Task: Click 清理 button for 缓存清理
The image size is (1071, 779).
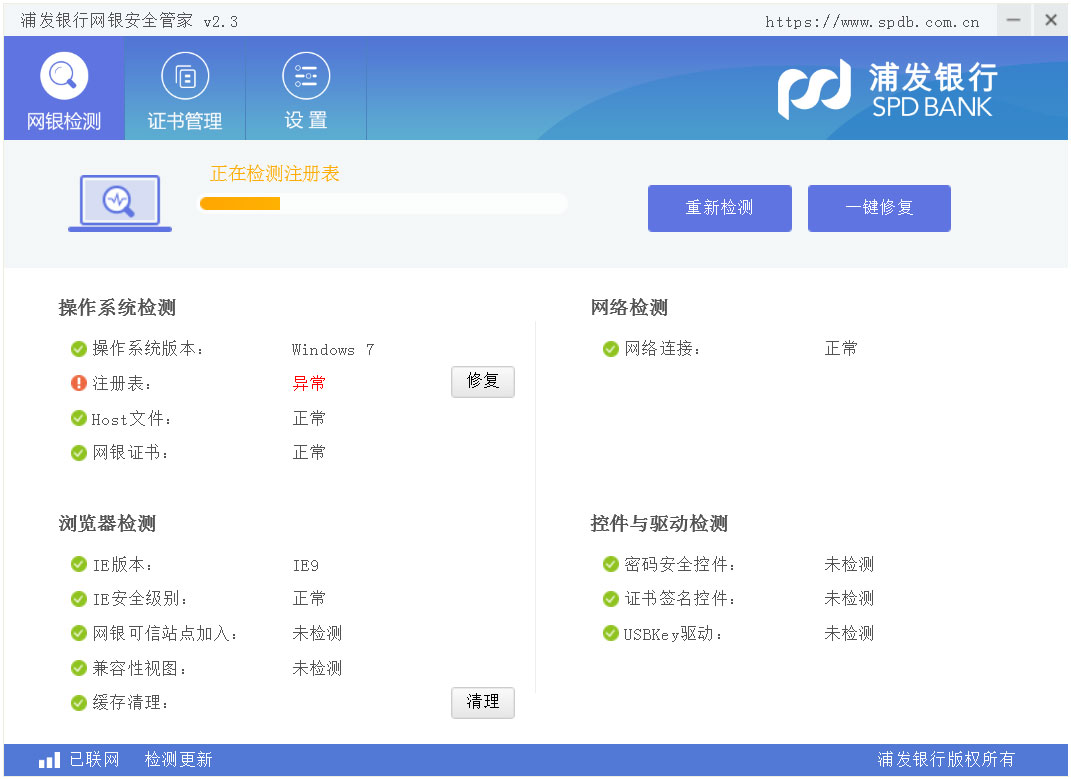Action: [x=482, y=702]
